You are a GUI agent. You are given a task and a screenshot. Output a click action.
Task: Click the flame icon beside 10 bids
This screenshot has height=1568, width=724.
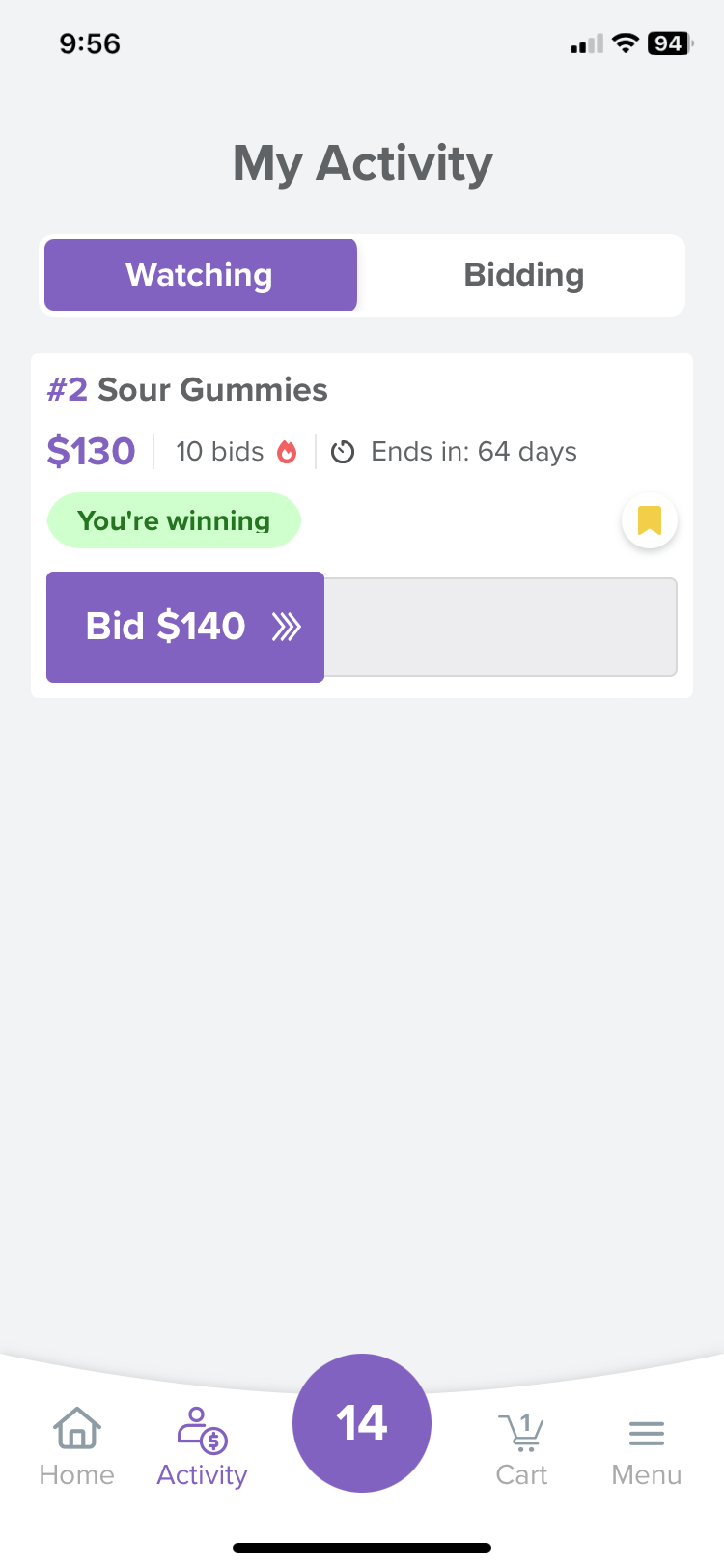coord(287,452)
